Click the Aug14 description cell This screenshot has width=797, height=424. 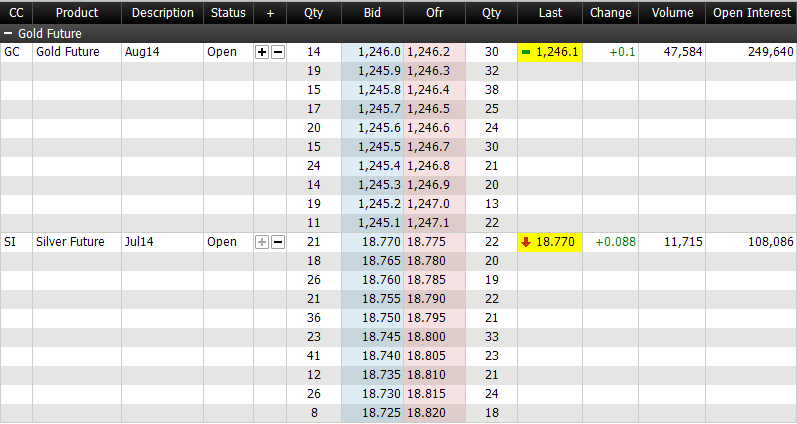click(x=142, y=52)
